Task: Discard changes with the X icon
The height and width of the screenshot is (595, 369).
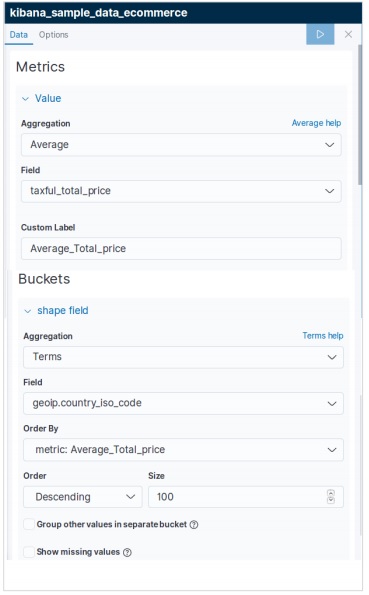Action: (348, 35)
